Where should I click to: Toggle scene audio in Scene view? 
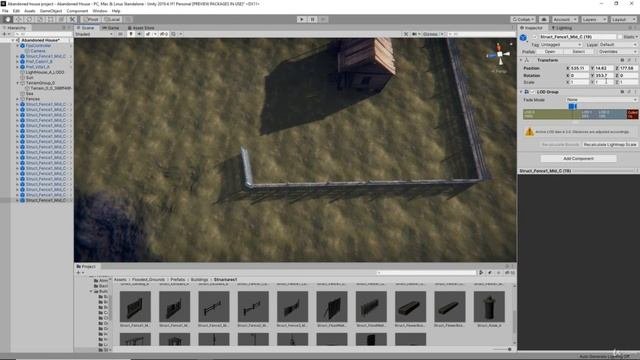point(140,34)
